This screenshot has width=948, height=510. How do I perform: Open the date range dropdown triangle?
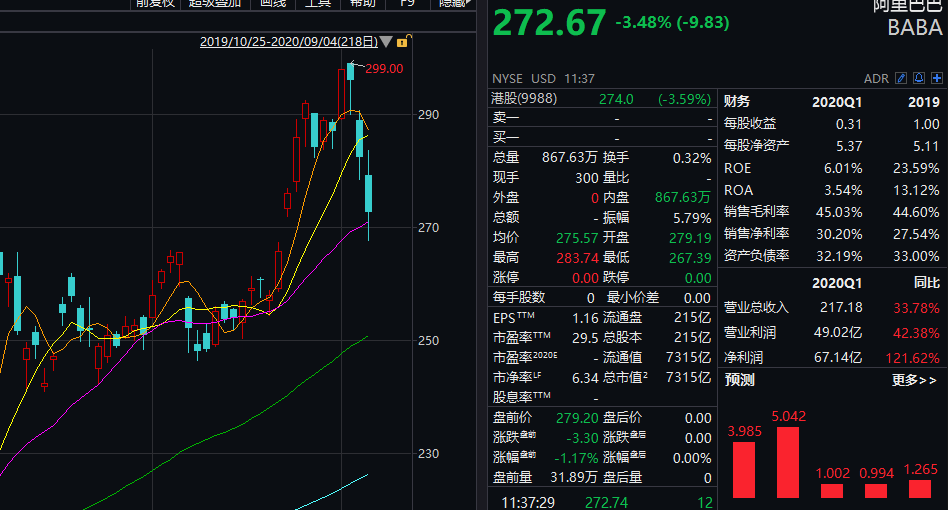click(386, 42)
